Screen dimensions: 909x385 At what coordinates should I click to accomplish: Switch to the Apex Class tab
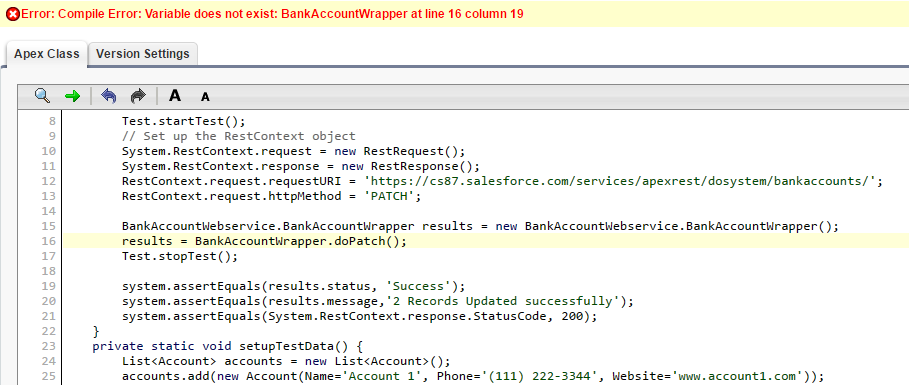point(46,54)
